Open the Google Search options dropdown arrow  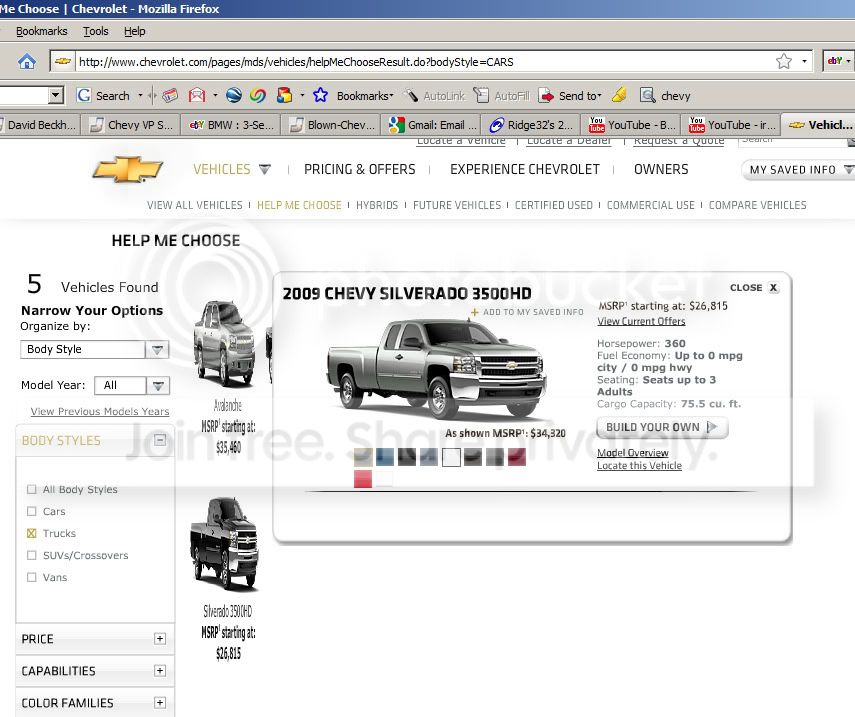coord(140,95)
